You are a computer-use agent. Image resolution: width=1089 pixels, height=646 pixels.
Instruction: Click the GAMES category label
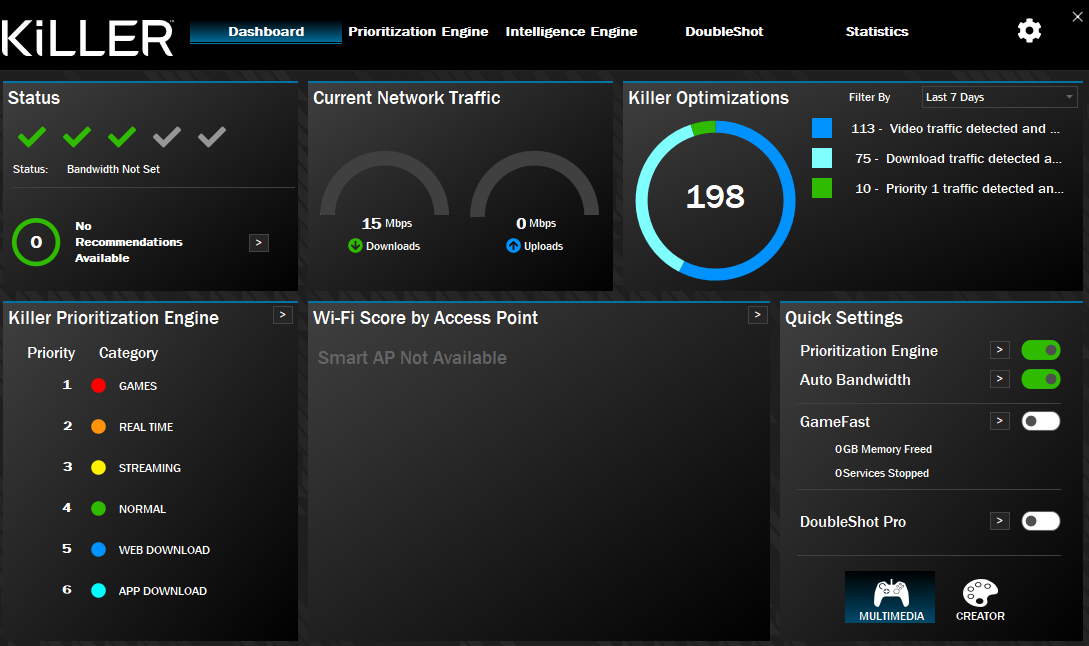point(138,386)
